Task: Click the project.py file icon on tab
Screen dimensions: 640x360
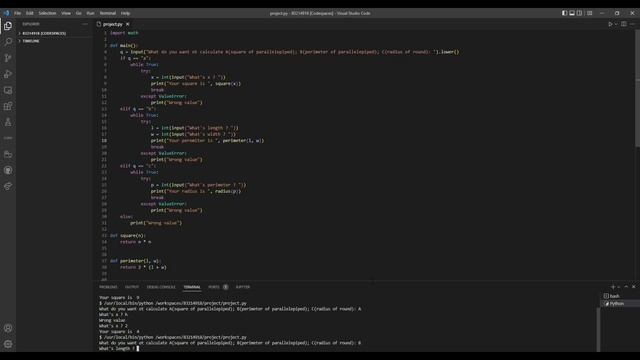Action: (99, 24)
